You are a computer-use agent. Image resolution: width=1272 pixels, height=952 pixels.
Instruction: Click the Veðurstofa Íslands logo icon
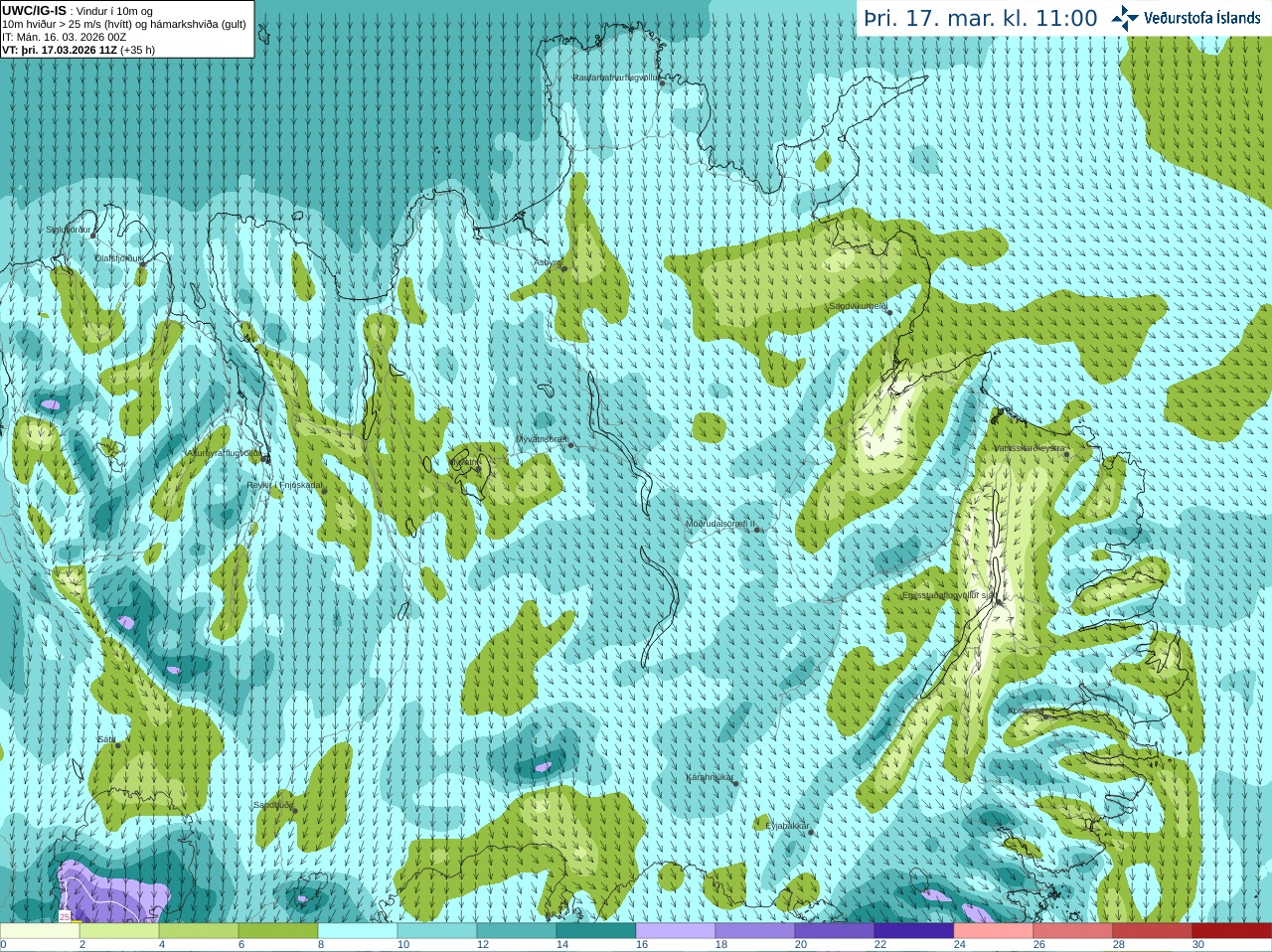[x=1125, y=18]
